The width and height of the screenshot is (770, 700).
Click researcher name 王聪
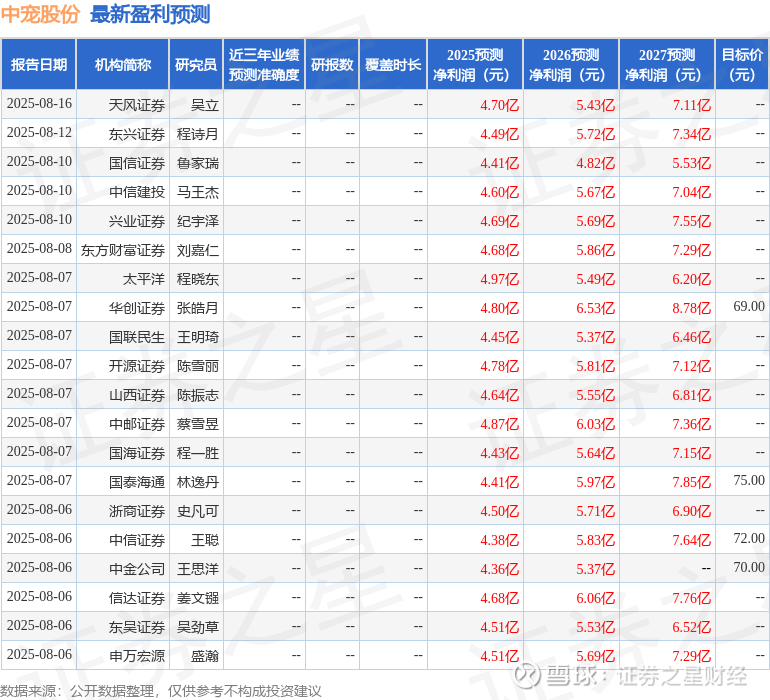[x=205, y=539]
